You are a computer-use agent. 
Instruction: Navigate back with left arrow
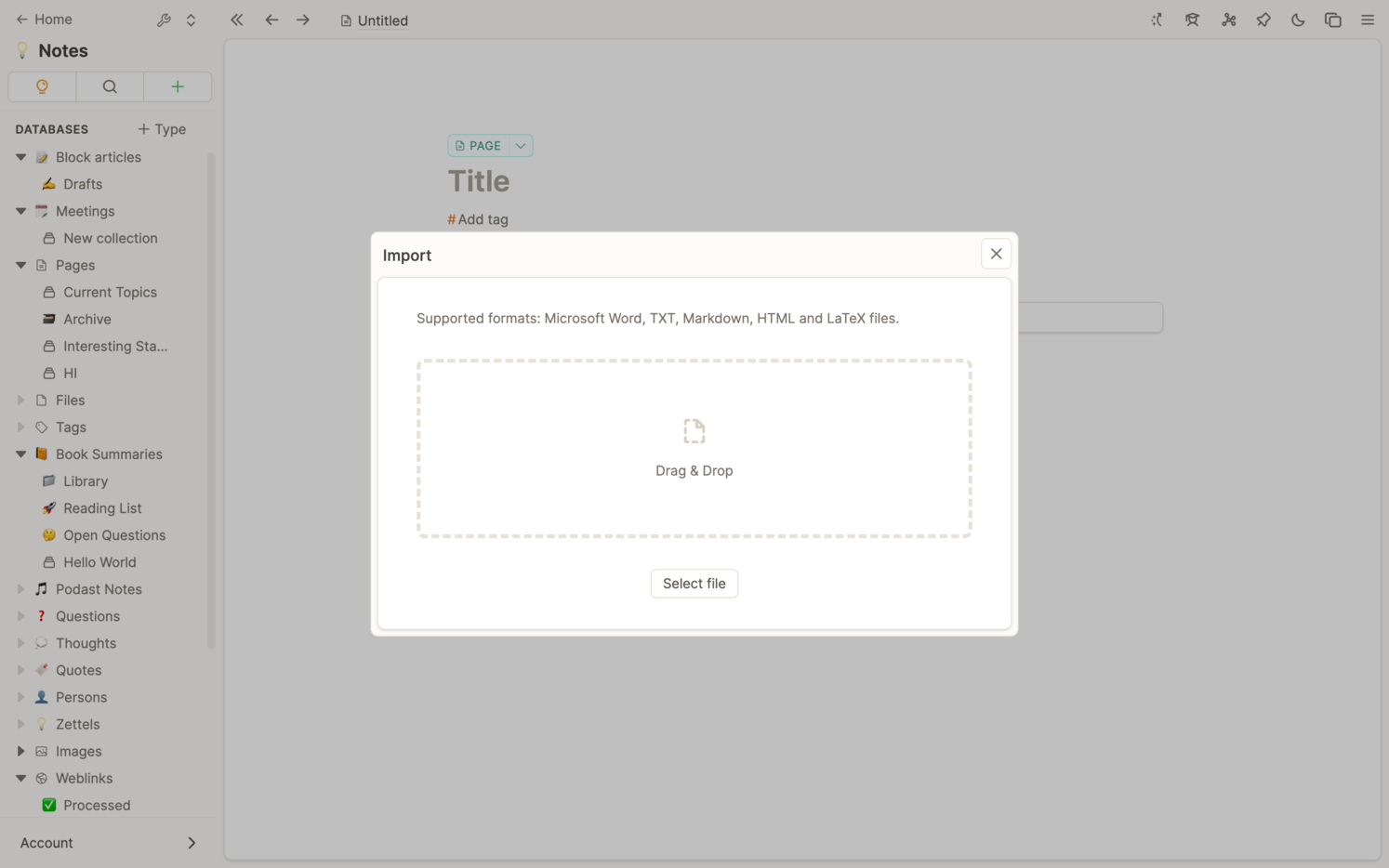tap(271, 20)
